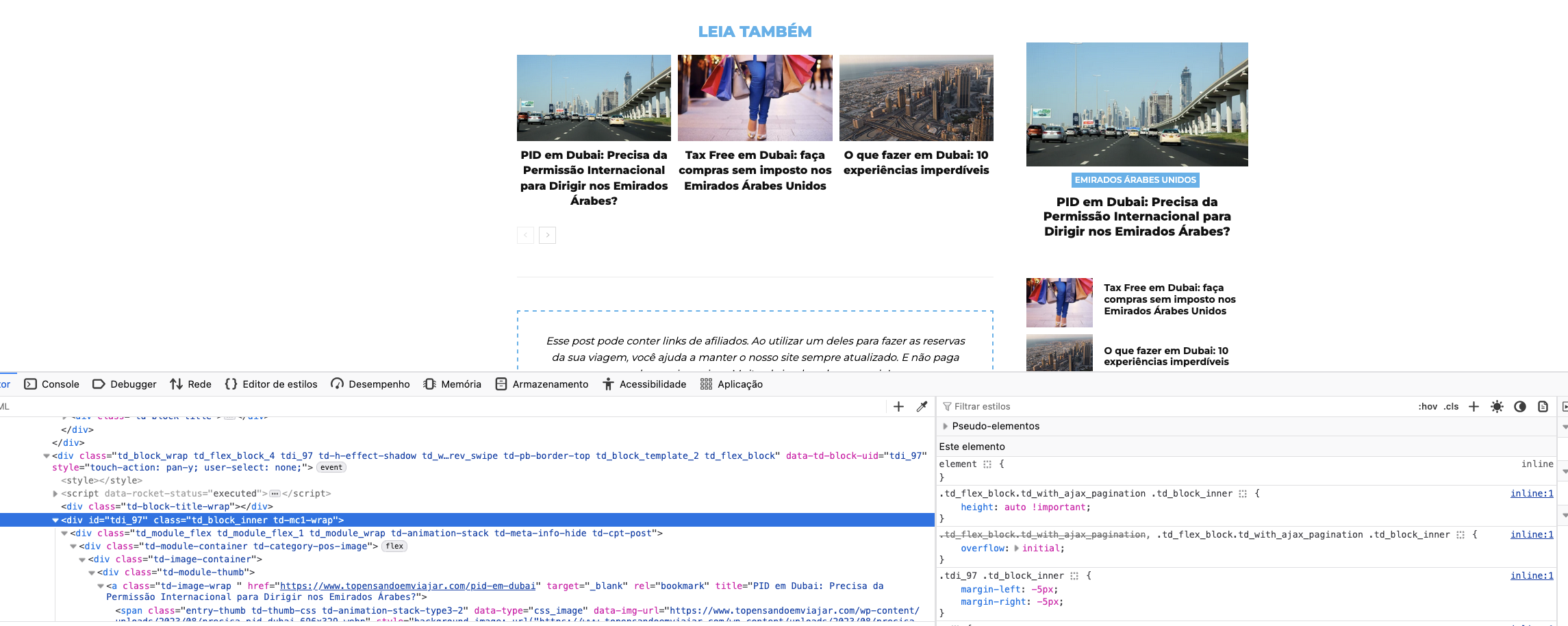Show the event listeners via the 'event' badge
The height and width of the screenshot is (626, 1568).
tap(331, 468)
